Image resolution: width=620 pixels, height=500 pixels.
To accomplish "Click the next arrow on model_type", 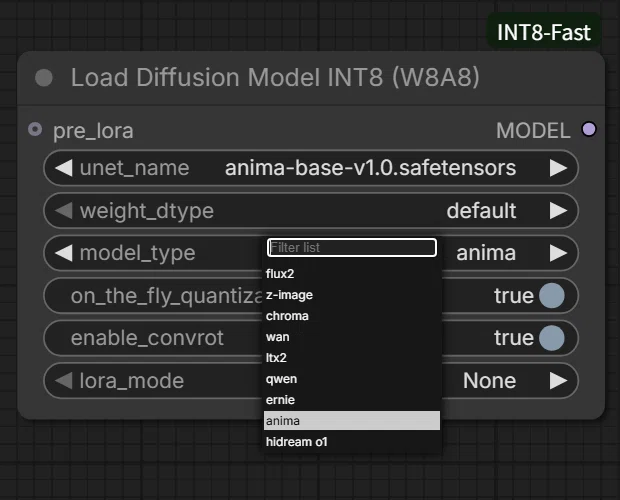I will click(558, 253).
